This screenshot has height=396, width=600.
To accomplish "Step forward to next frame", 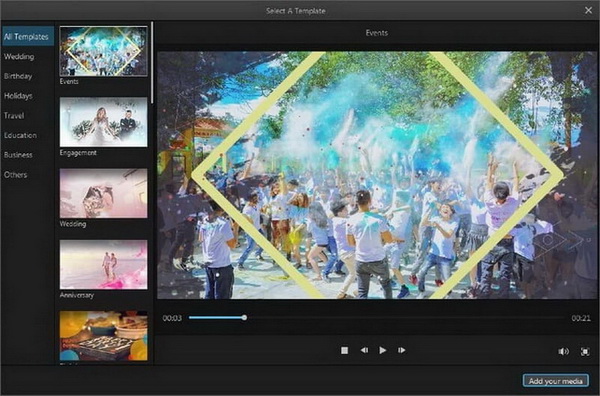I will (x=401, y=350).
